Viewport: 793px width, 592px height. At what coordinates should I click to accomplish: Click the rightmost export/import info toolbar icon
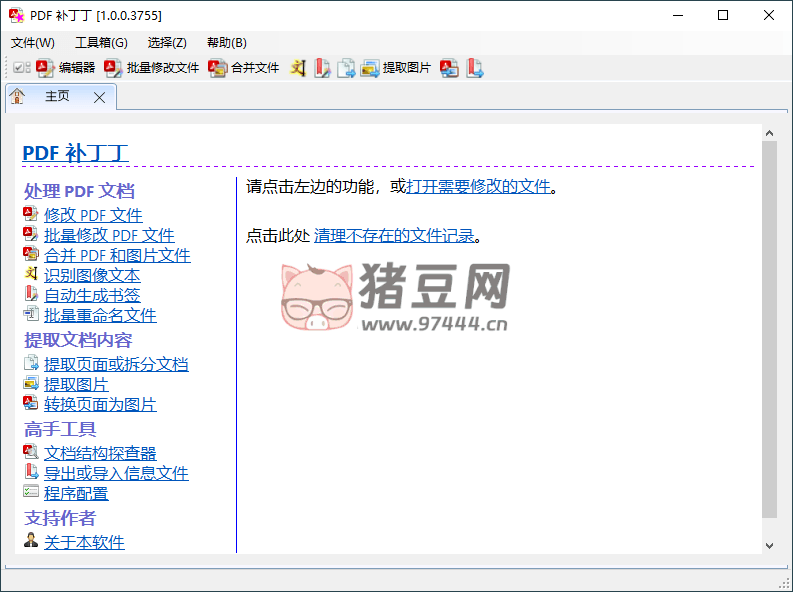(x=475, y=68)
